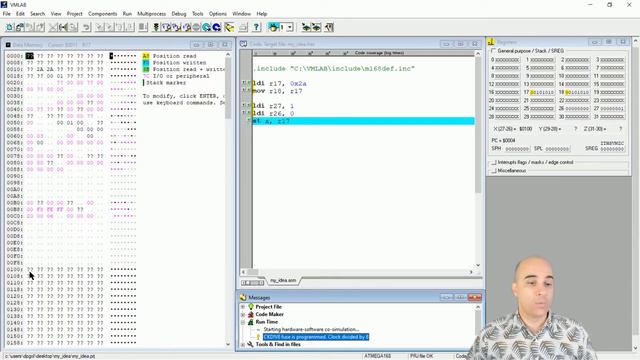Toggle Interrupts flags / masks / edge control checkbox
This screenshot has width=640, height=360.
click(493, 162)
